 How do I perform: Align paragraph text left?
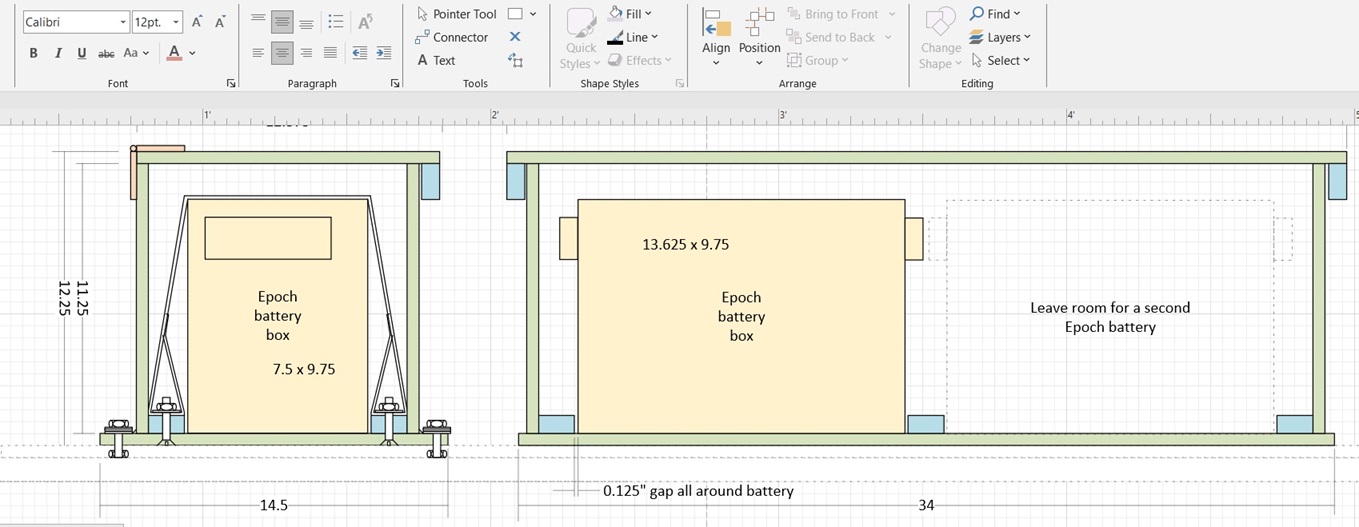[x=259, y=53]
